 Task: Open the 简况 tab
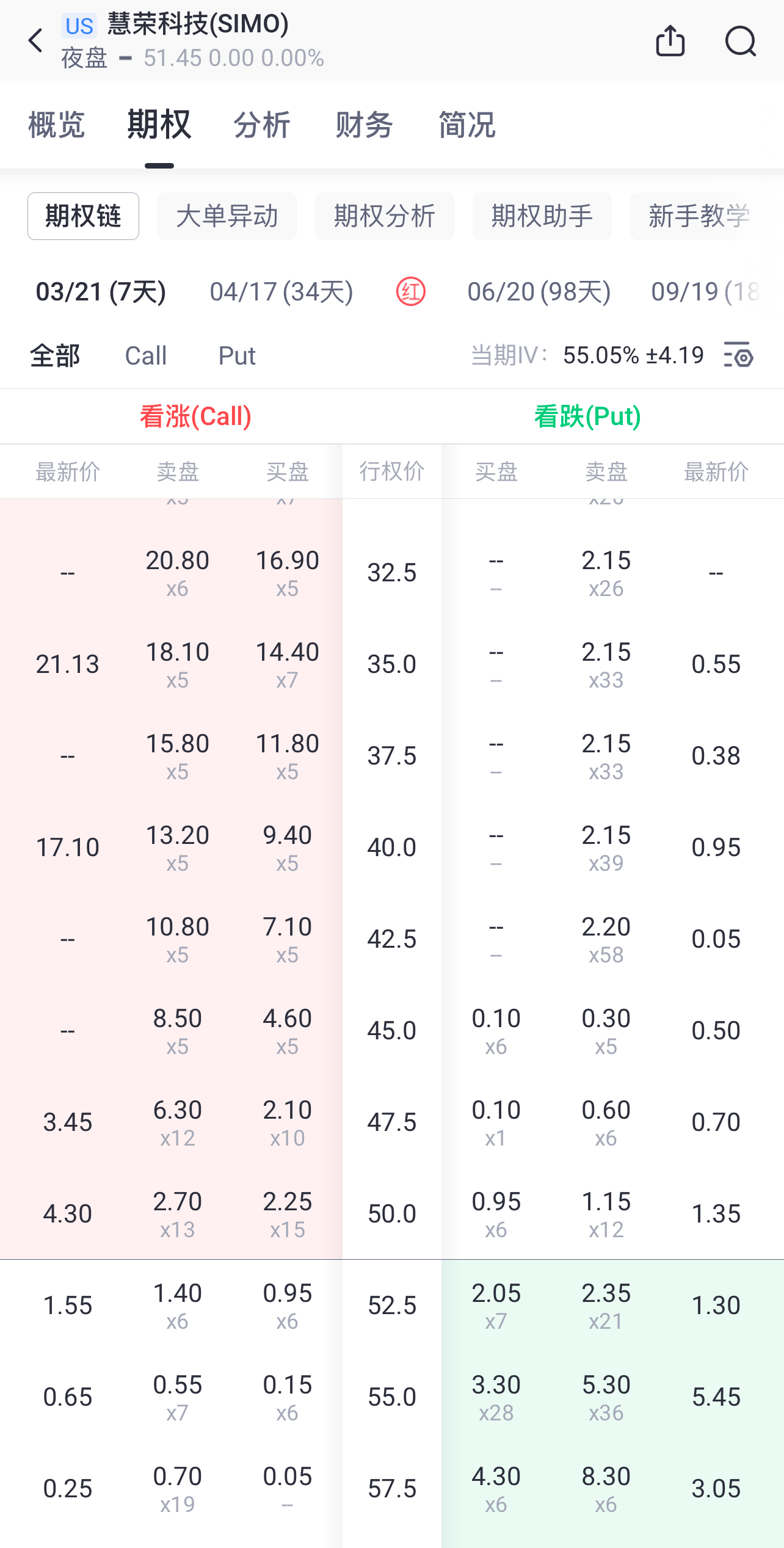pyautogui.click(x=466, y=125)
